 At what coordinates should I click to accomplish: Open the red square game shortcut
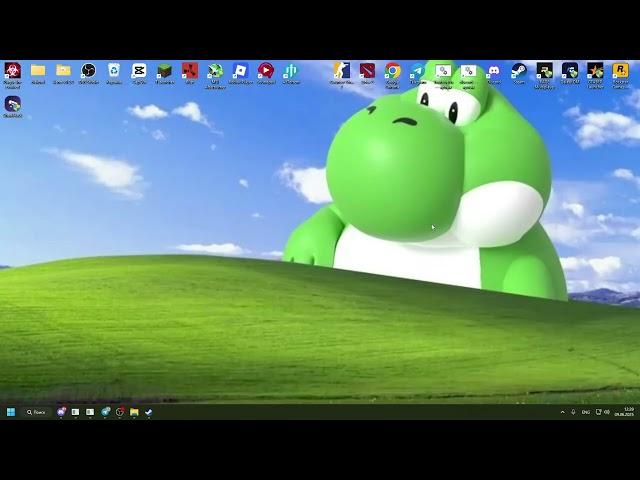[190, 71]
